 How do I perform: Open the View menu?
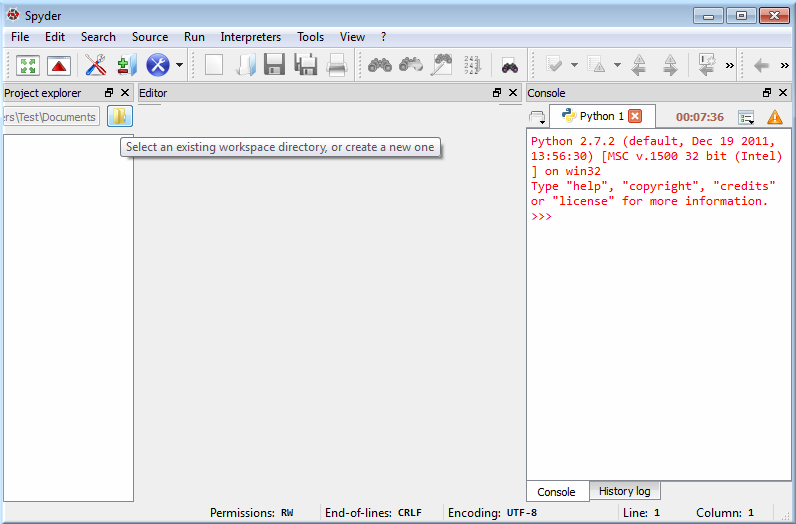[x=352, y=37]
